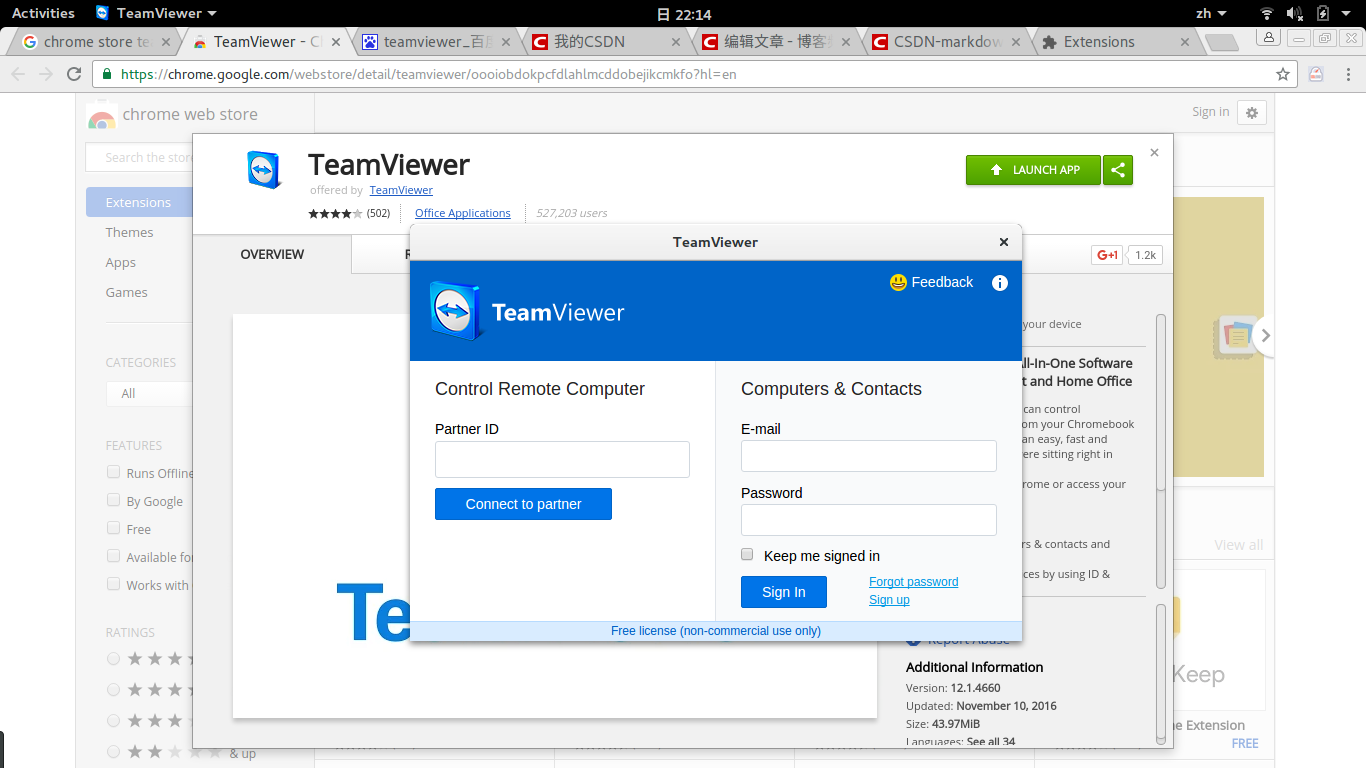Click Activities in the top bar
This screenshot has width=1366, height=768.
(x=43, y=13)
